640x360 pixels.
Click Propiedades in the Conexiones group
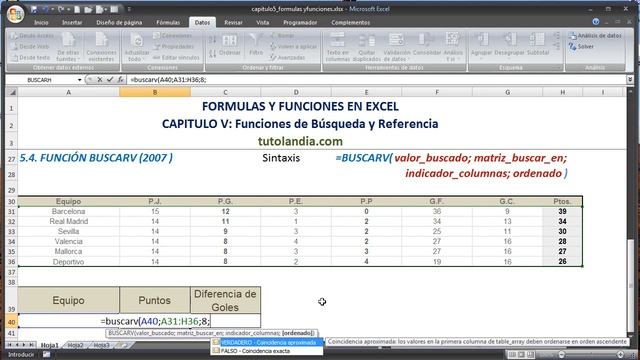tap(174, 47)
